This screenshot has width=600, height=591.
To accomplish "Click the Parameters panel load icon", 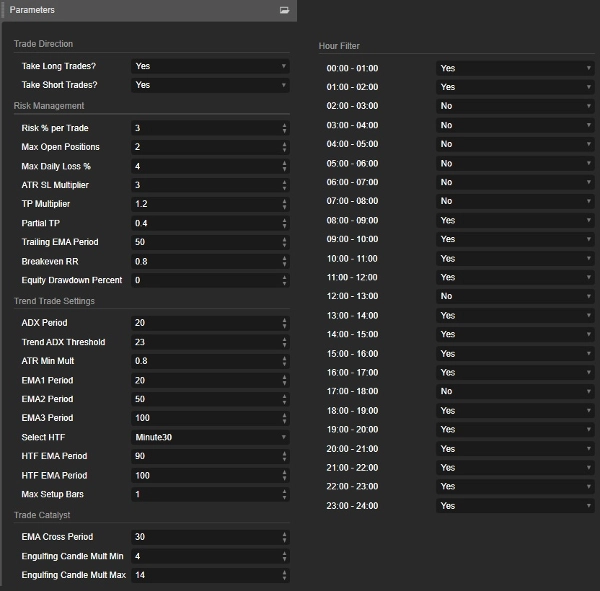I will pyautogui.click(x=284, y=10).
